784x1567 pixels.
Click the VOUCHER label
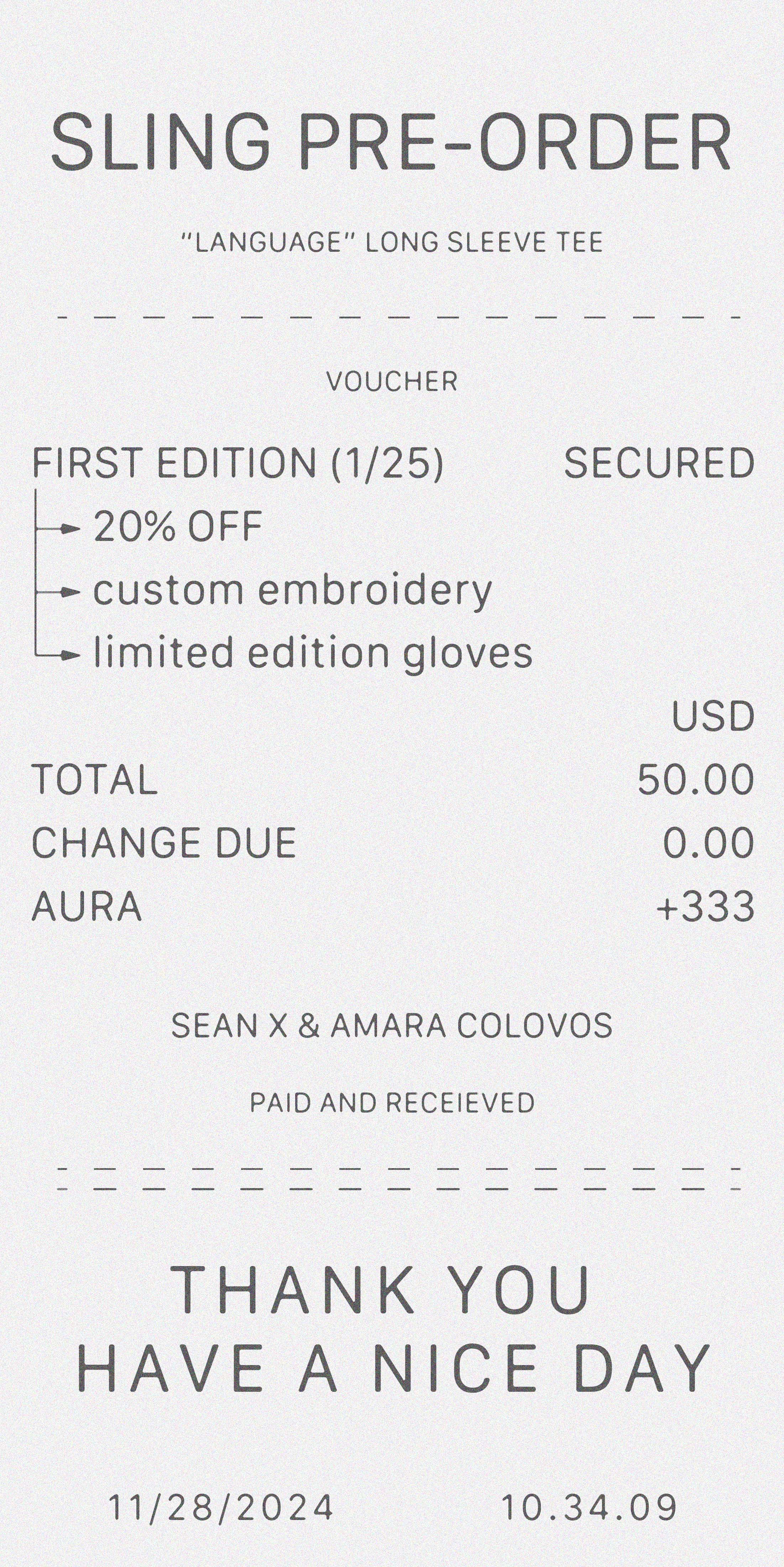coord(392,381)
